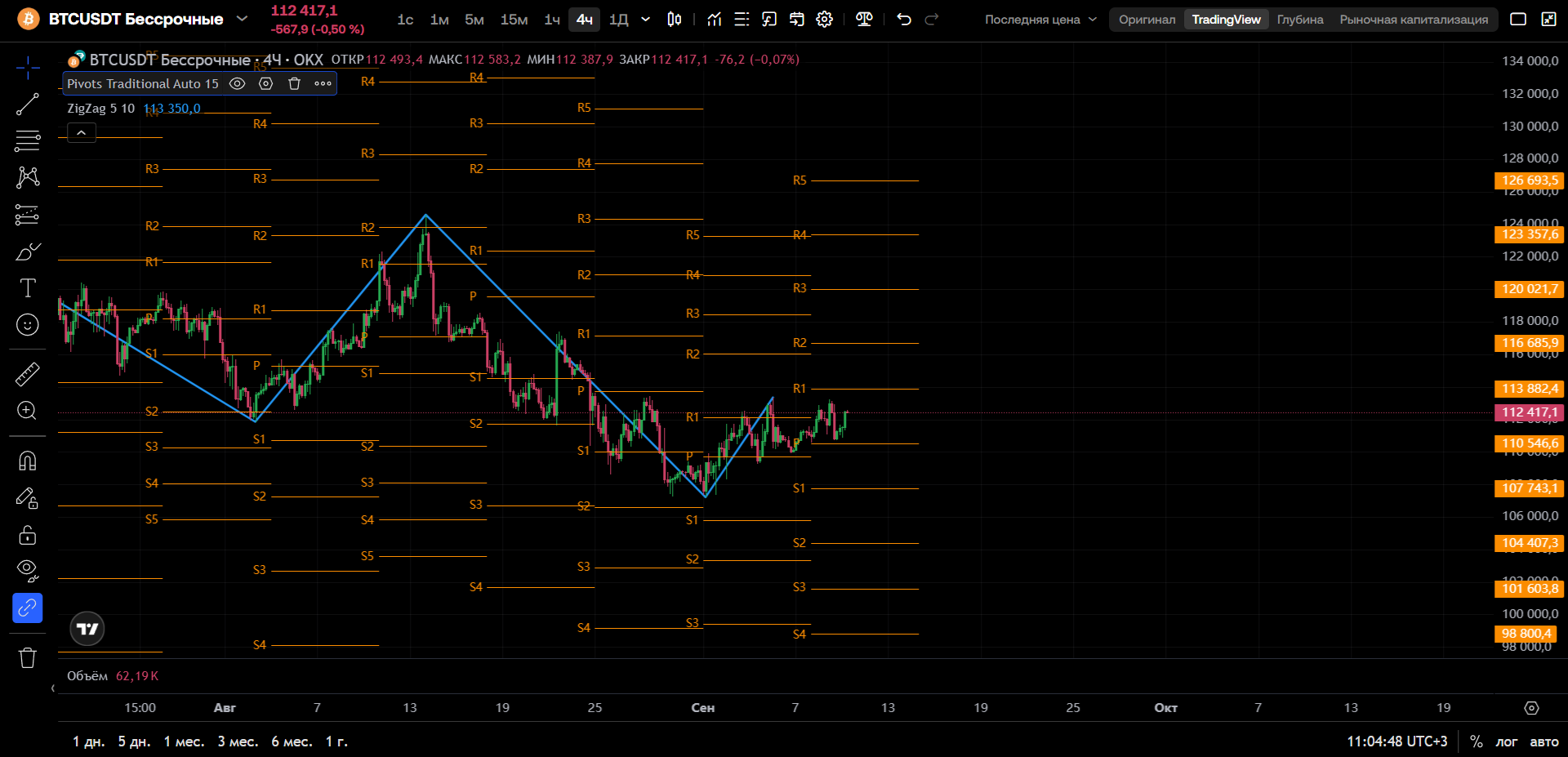This screenshot has width=1568, height=757.
Task: Switch to the Оригинал chart view
Action: (1147, 20)
